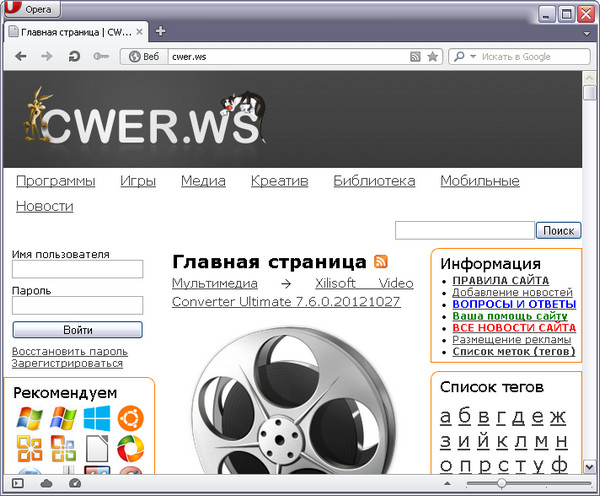
Task: Select tag letter а
Action: click(x=445, y=416)
